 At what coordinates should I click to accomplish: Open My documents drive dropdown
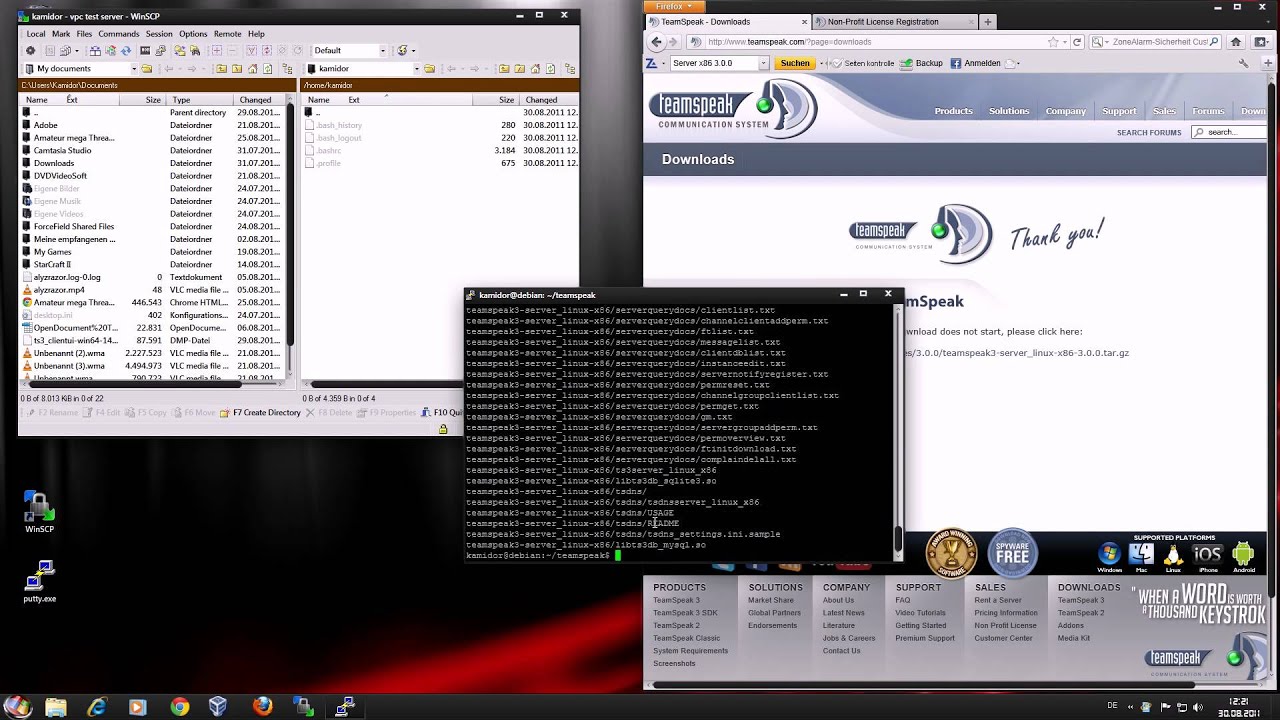pyautogui.click(x=134, y=69)
